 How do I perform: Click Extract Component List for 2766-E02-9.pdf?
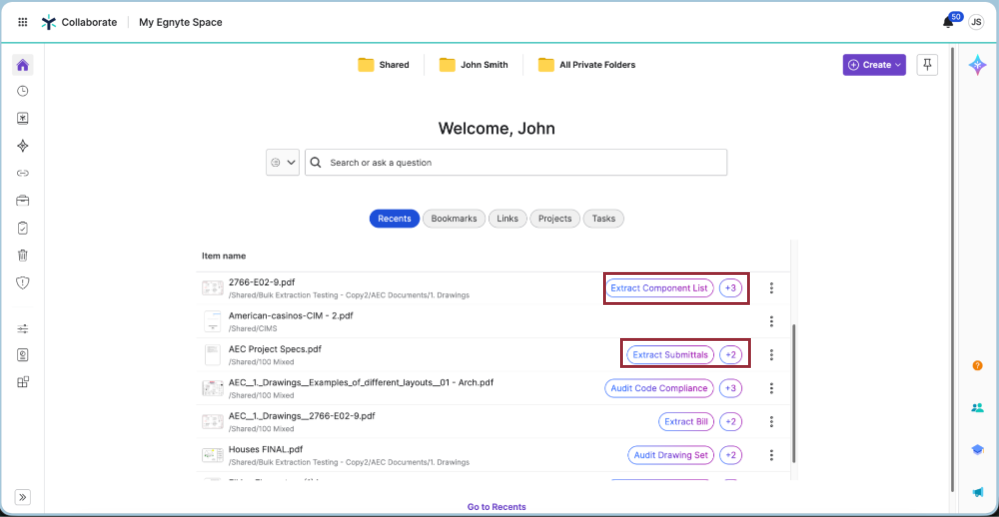tap(659, 288)
